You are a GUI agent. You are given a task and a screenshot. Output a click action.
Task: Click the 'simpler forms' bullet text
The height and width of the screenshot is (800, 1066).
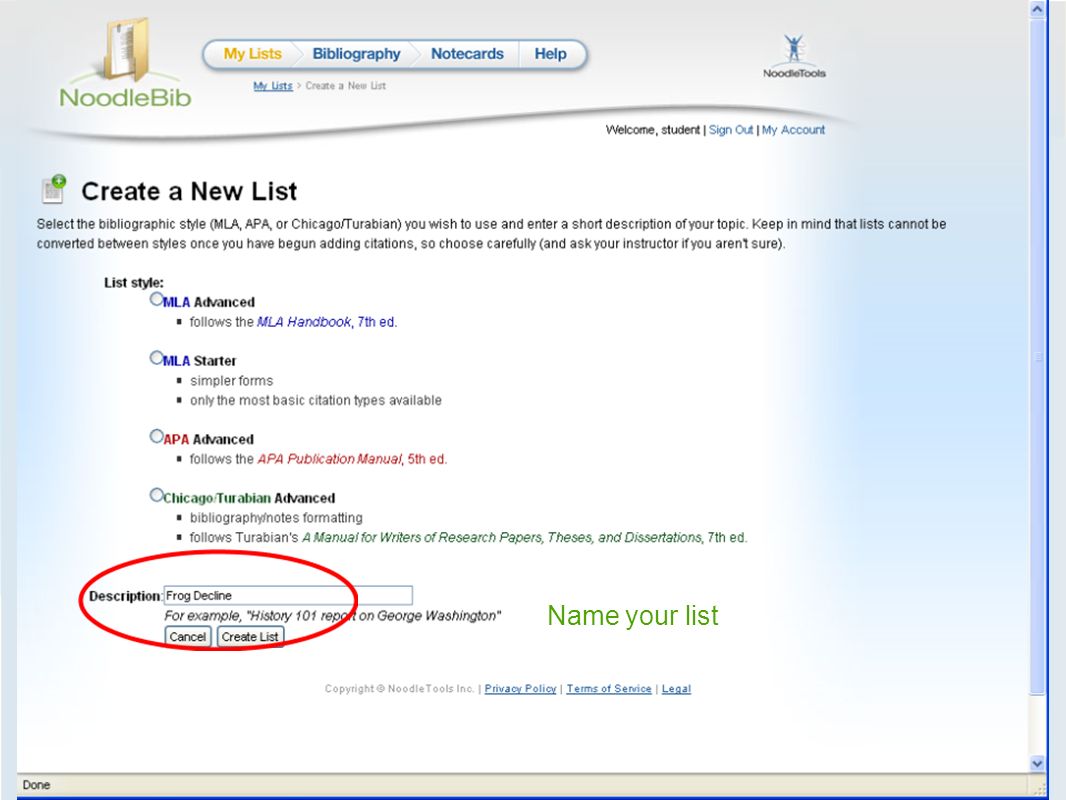tap(231, 381)
